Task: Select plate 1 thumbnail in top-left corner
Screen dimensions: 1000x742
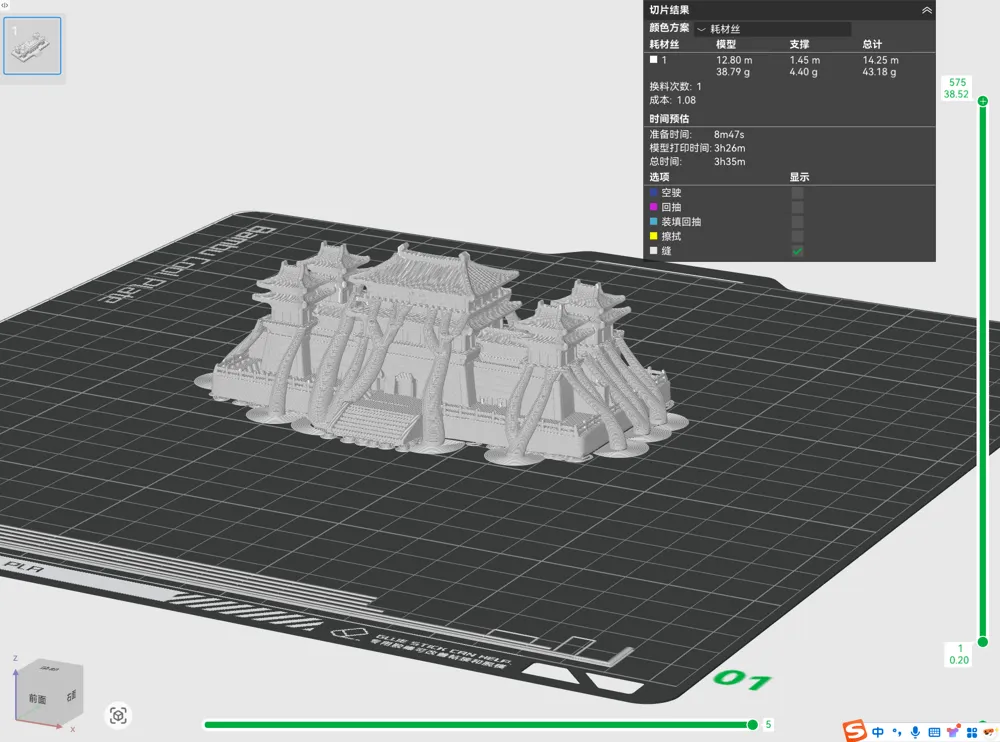Action: click(x=33, y=46)
